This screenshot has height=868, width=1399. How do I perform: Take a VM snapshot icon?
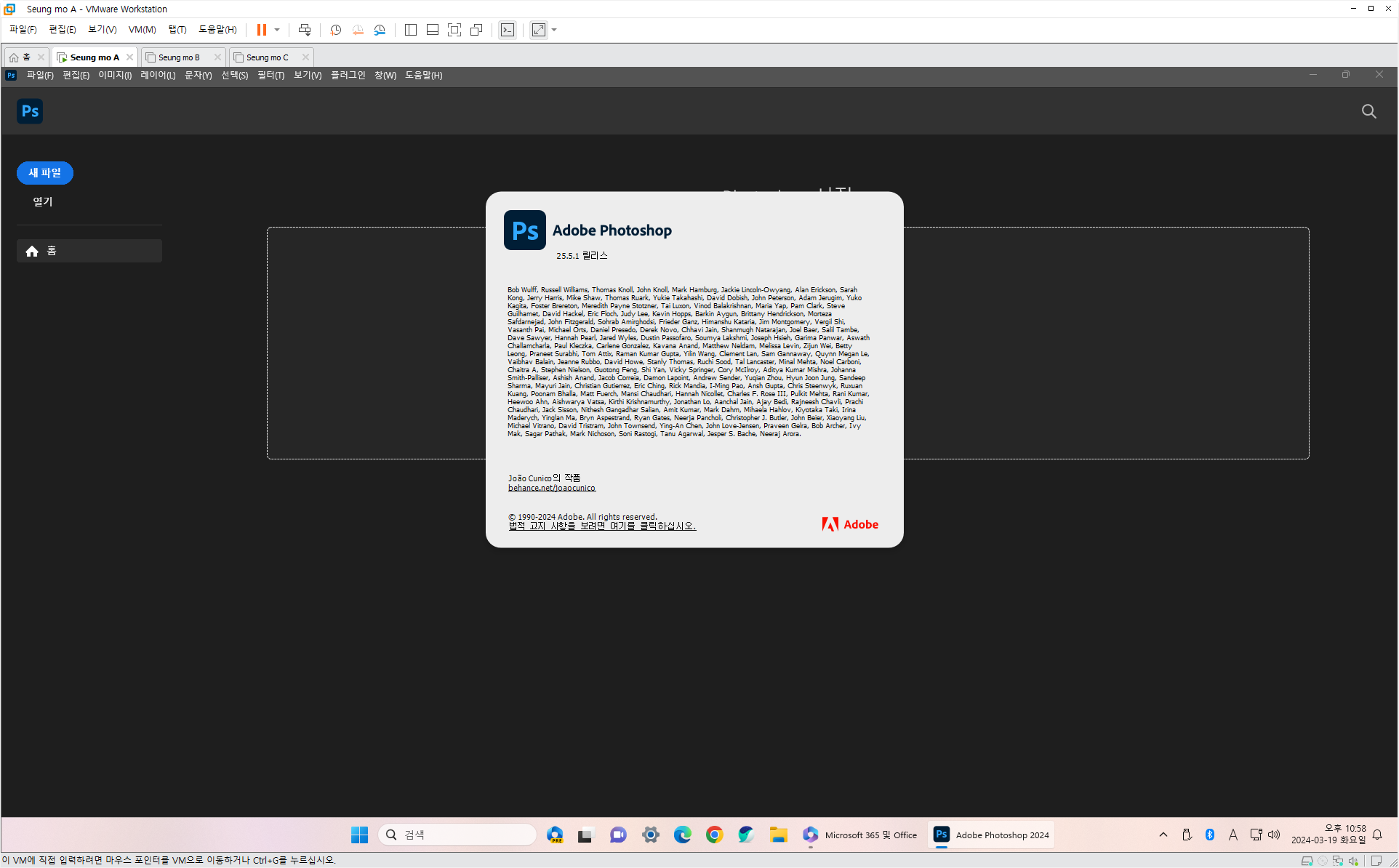click(335, 30)
